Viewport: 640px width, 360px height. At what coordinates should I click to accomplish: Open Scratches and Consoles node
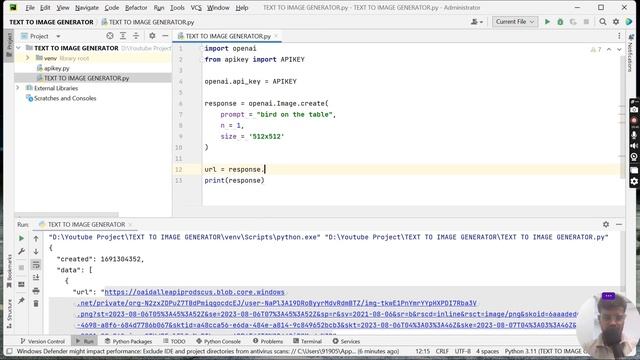pos(65,98)
